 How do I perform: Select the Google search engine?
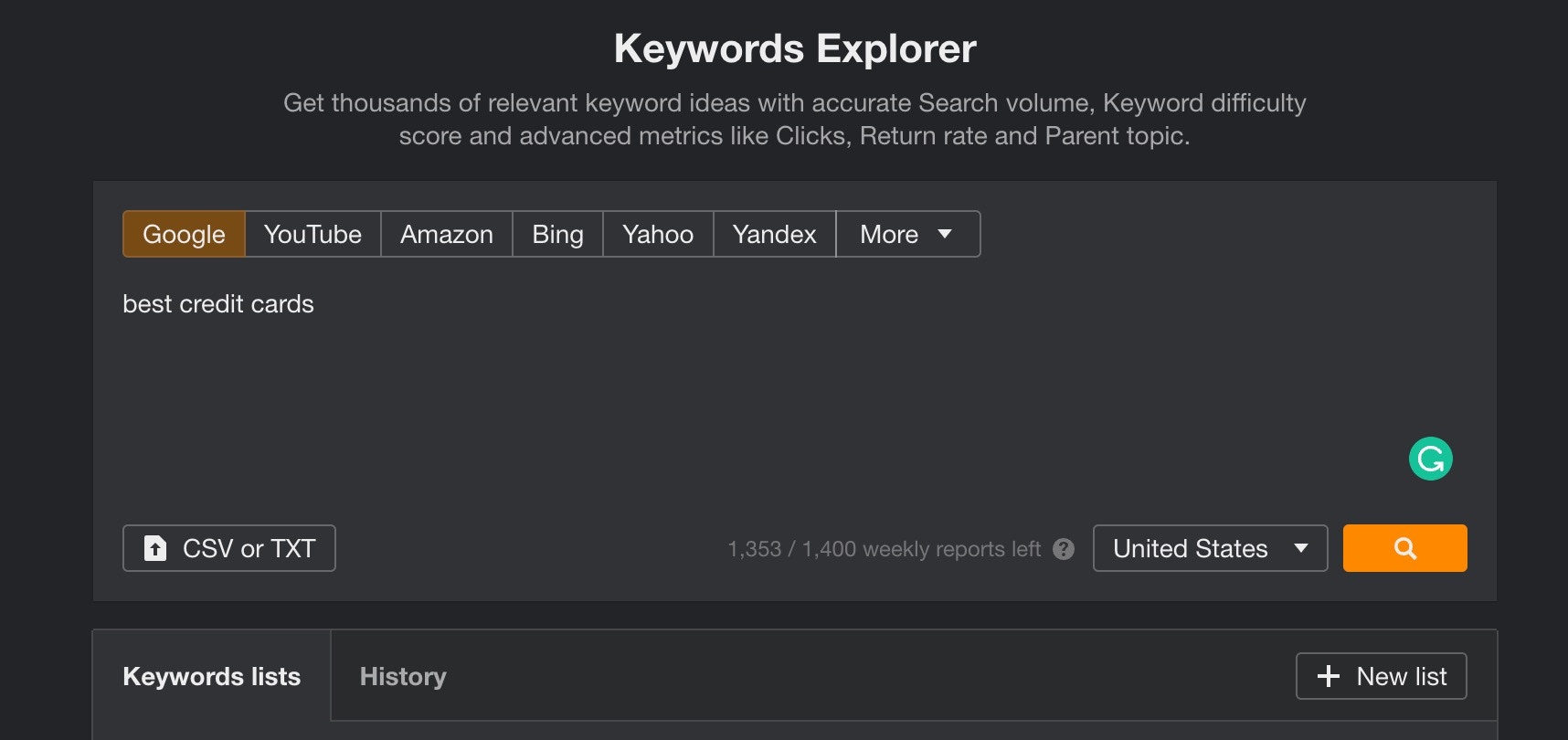(x=184, y=234)
